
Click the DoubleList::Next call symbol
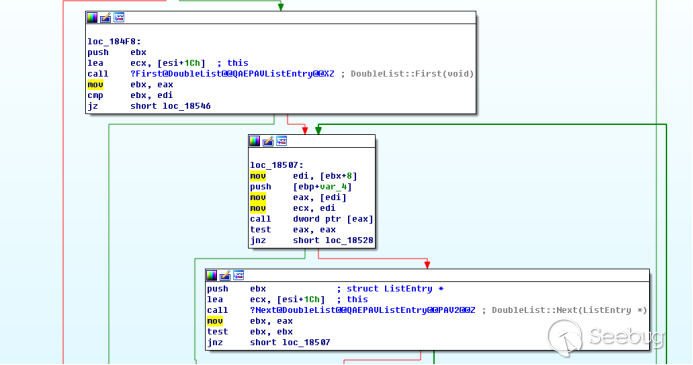(362, 310)
